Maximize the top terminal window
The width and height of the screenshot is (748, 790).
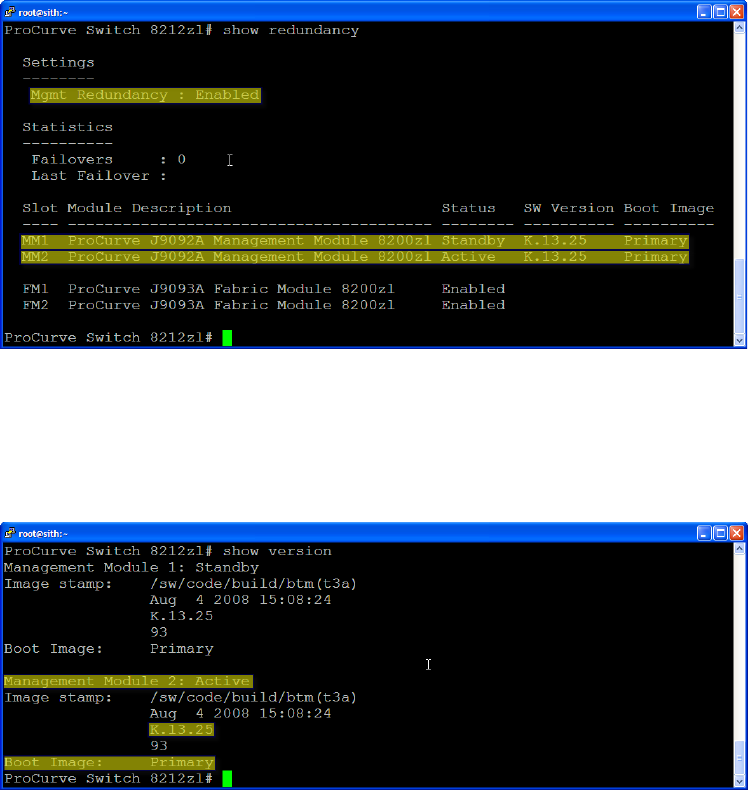point(720,12)
